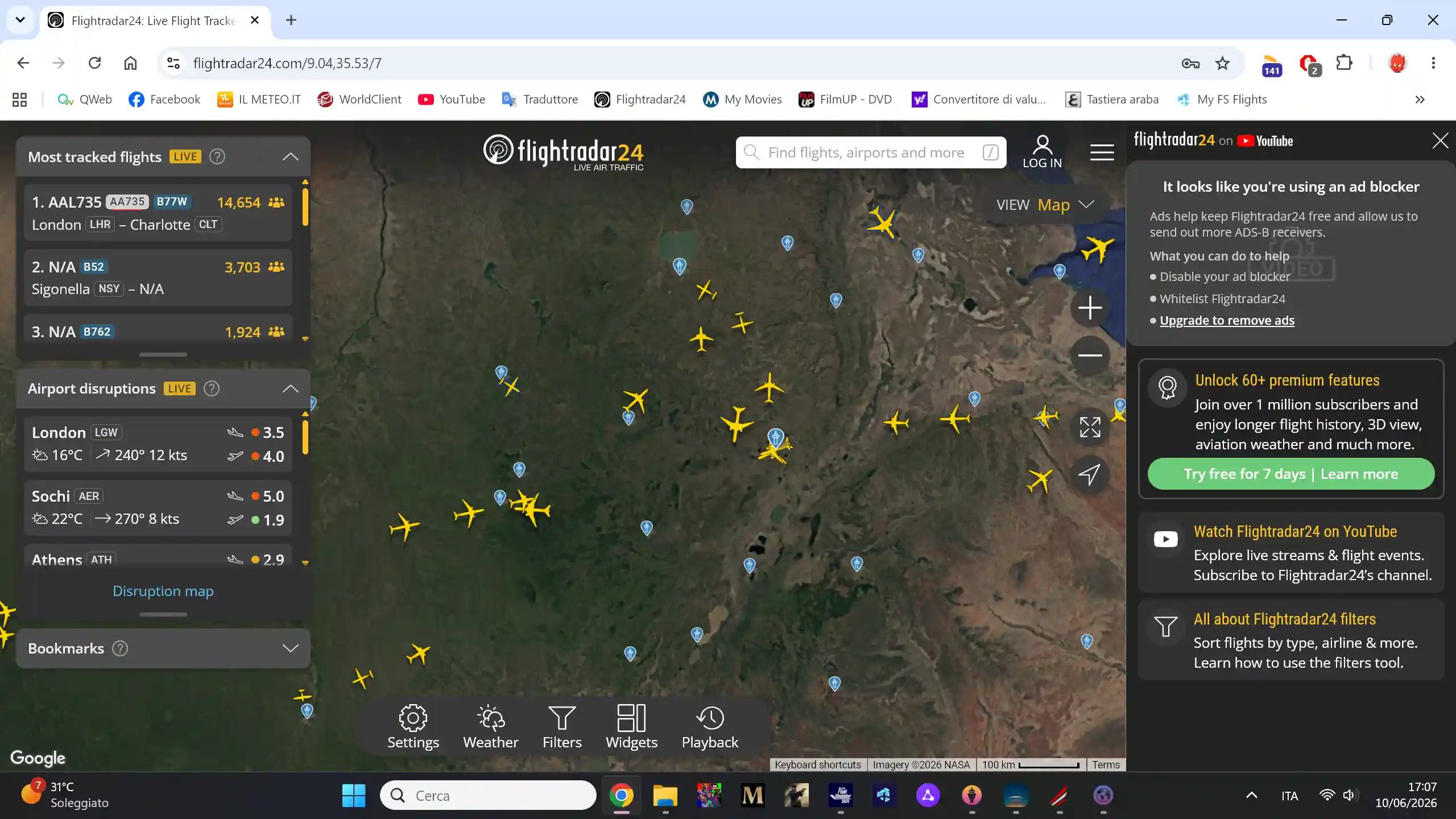Open the Widgets panel
The height and width of the screenshot is (819, 1456).
click(631, 727)
